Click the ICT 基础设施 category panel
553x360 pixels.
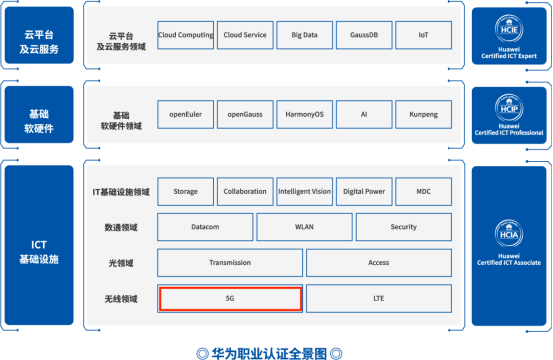point(39,245)
